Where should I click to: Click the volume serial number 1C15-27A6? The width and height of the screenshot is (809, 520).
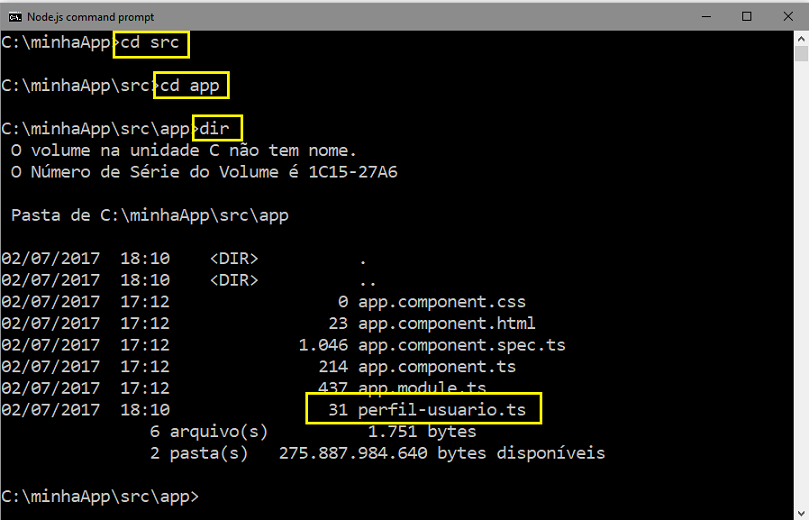(x=353, y=172)
